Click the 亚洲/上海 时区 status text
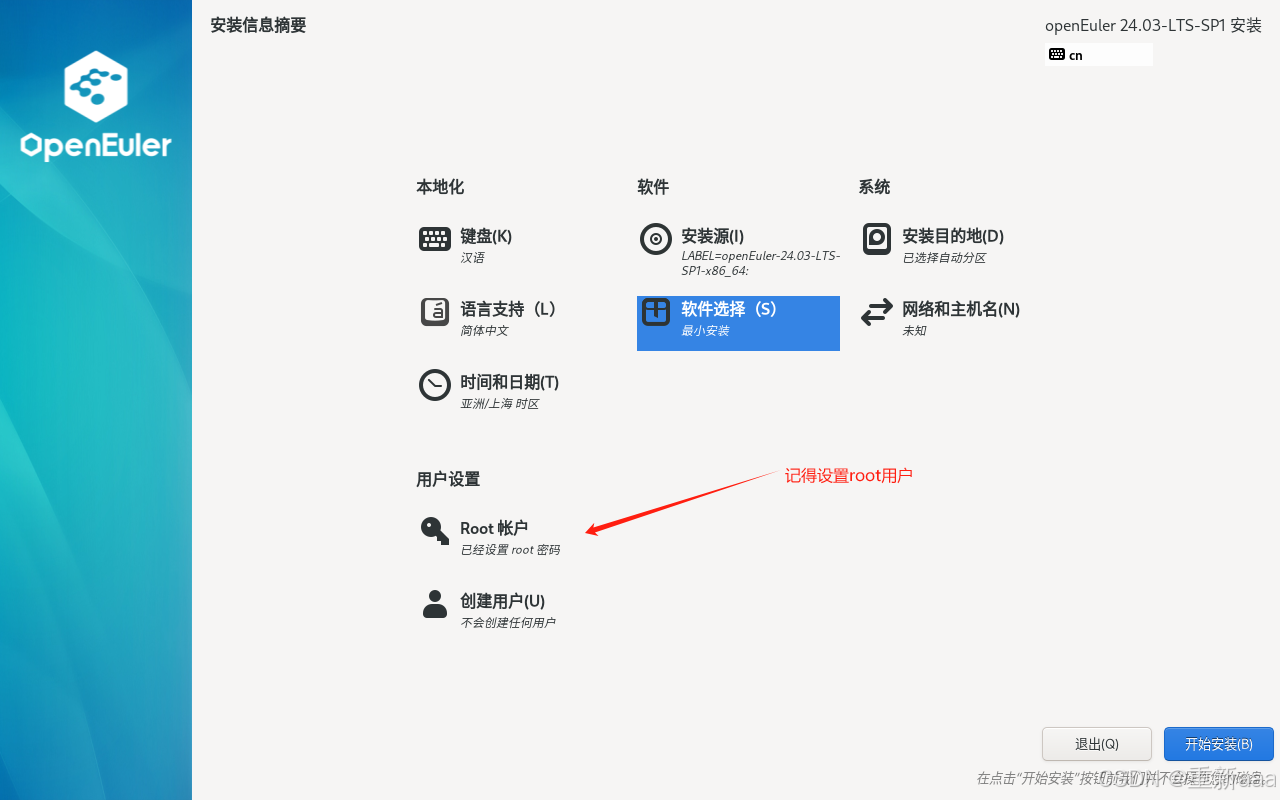 [x=499, y=404]
